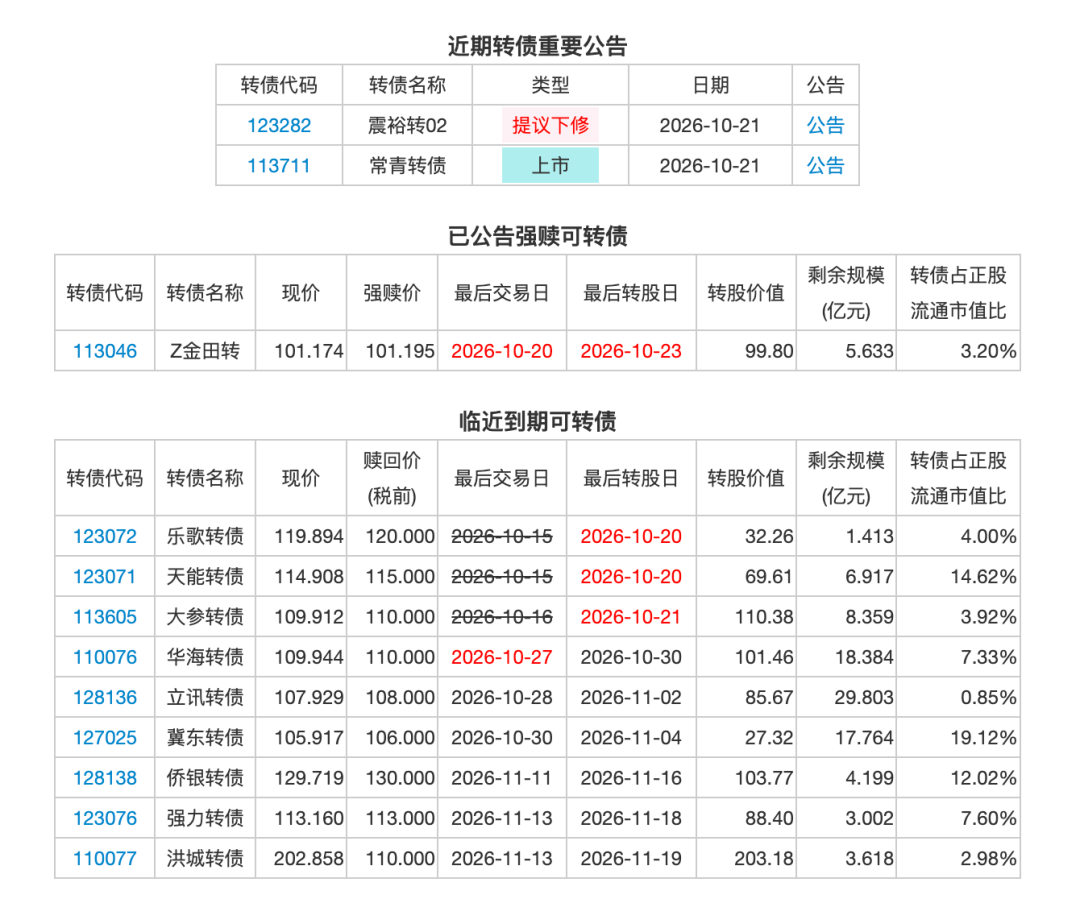Click Z金田转 last trading date 2026-10-20
Image resolution: width=1080 pixels, height=899 pixels.
tap(502, 351)
